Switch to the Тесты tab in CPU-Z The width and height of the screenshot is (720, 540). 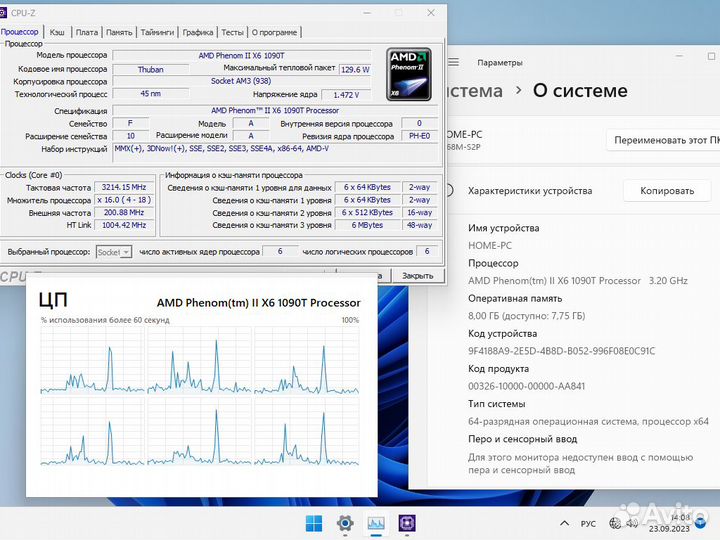[x=232, y=32]
